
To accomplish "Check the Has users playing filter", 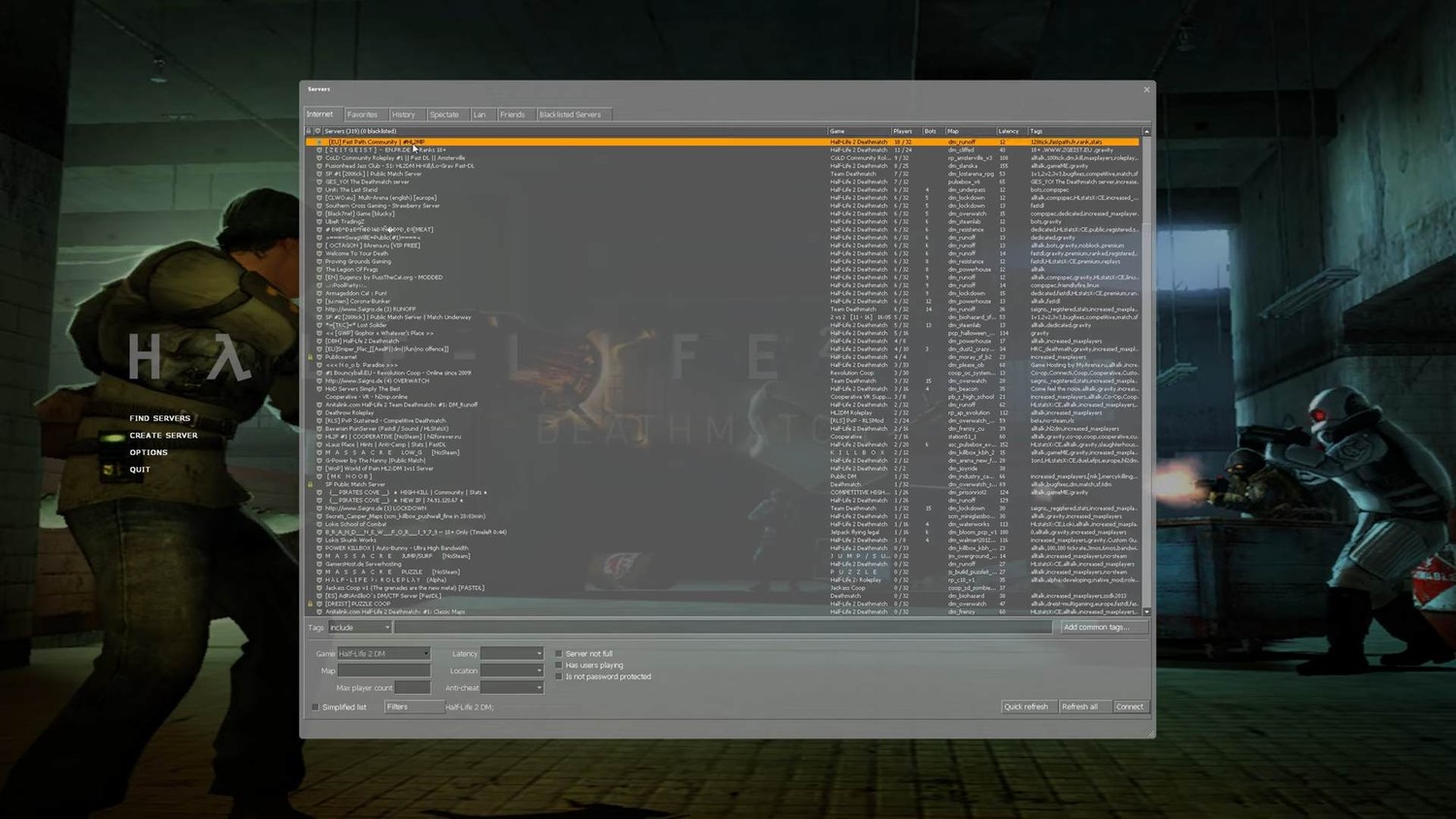I will [x=559, y=666].
